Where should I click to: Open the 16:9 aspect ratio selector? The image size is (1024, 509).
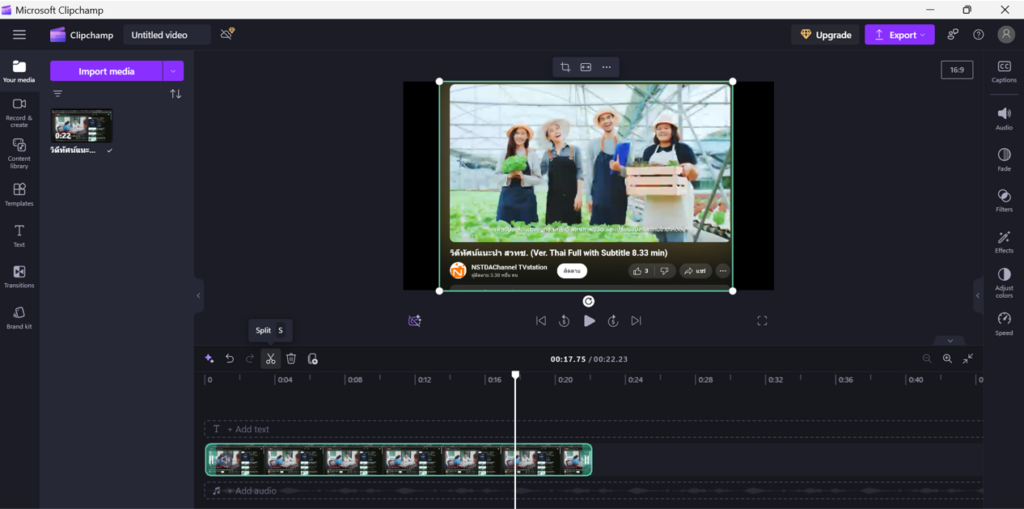pyautogui.click(x=956, y=70)
